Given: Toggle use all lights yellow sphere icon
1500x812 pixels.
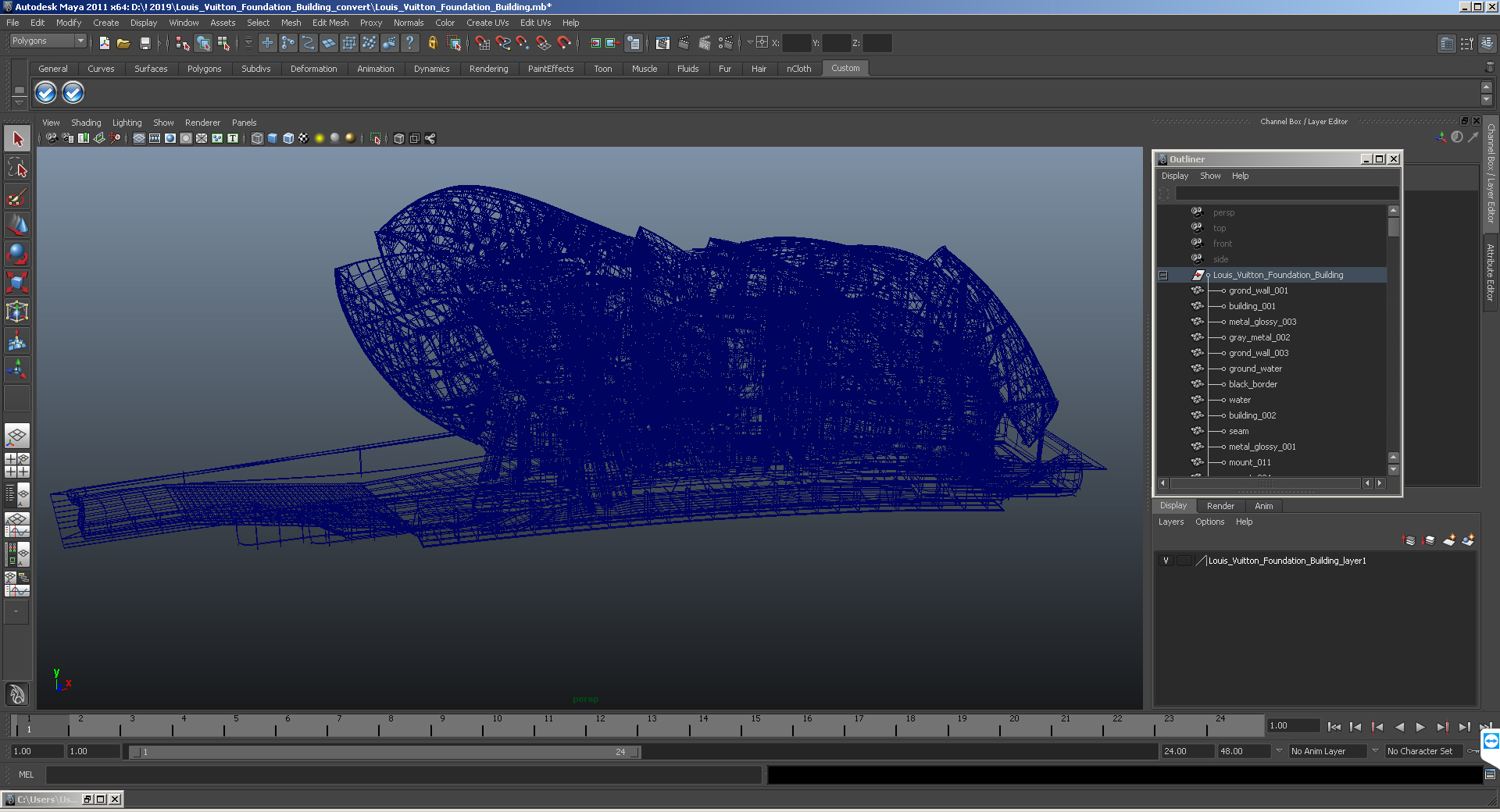Looking at the screenshot, I should (x=320, y=138).
